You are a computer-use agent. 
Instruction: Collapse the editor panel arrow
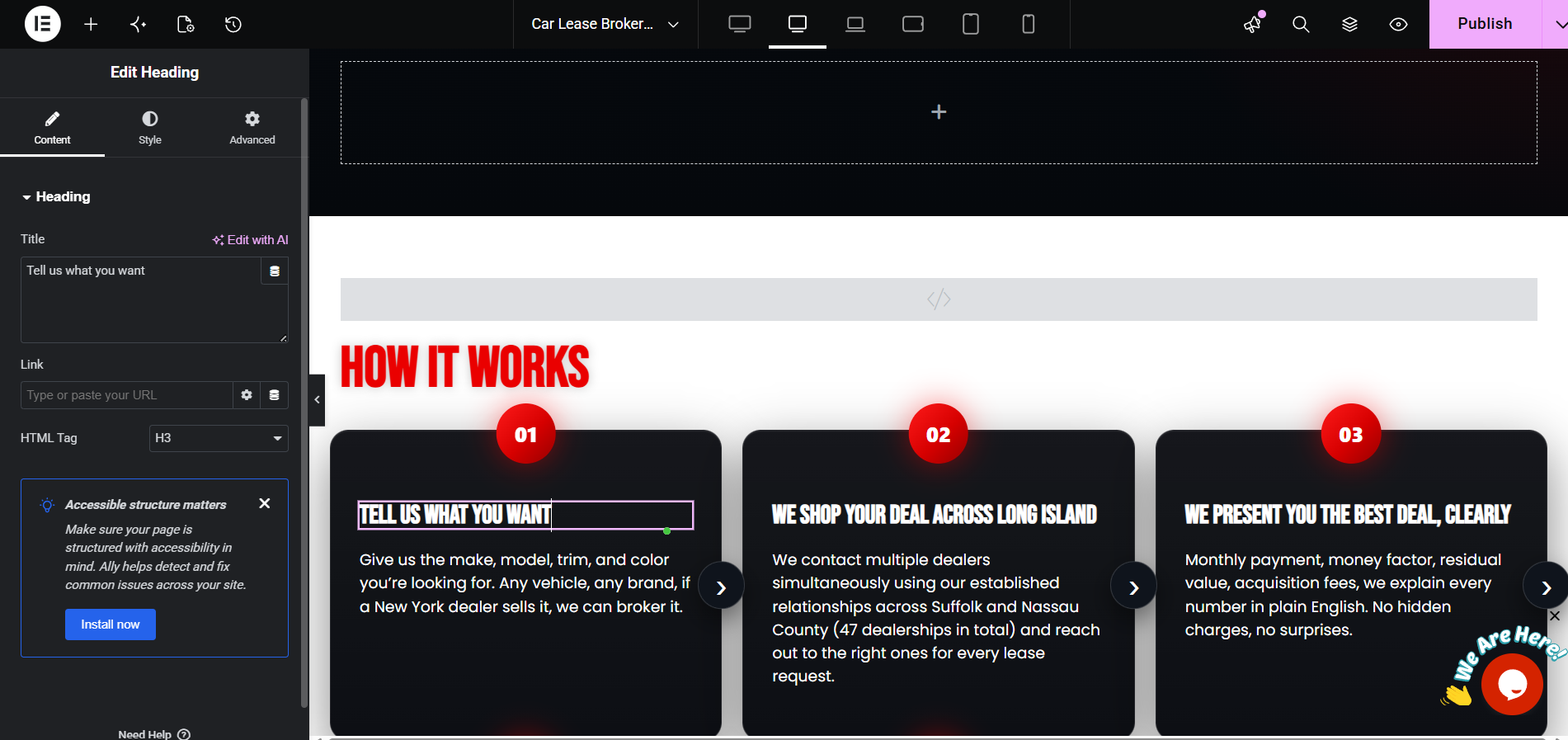pos(317,400)
